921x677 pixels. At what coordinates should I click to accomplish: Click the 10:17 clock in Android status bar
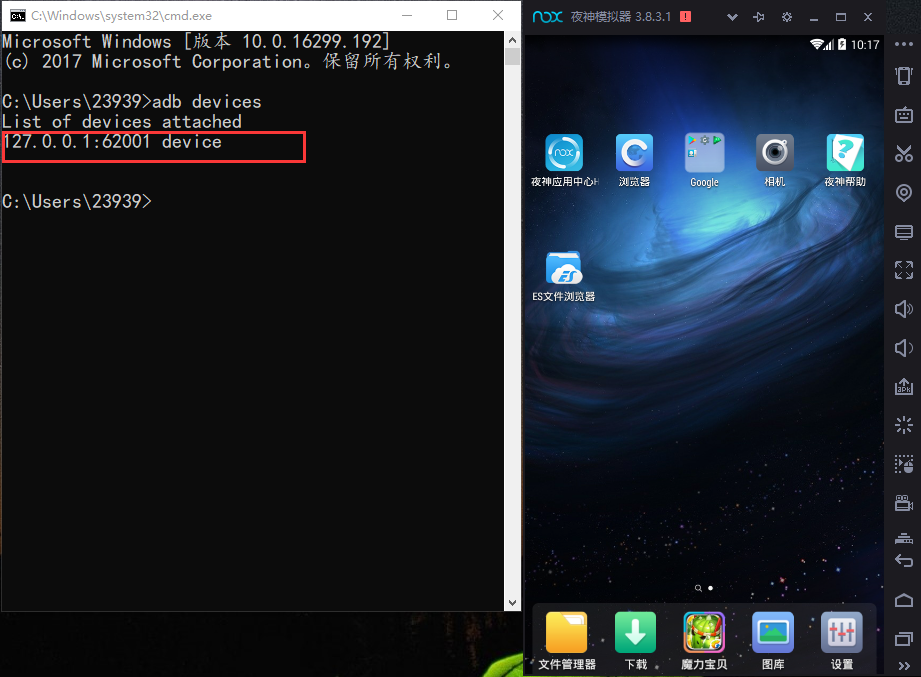click(x=865, y=45)
